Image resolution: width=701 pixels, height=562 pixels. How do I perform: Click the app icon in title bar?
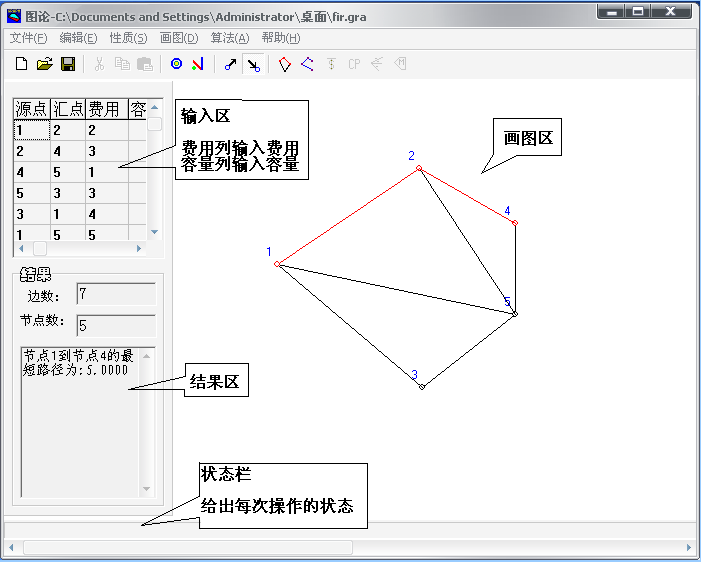[x=14, y=16]
